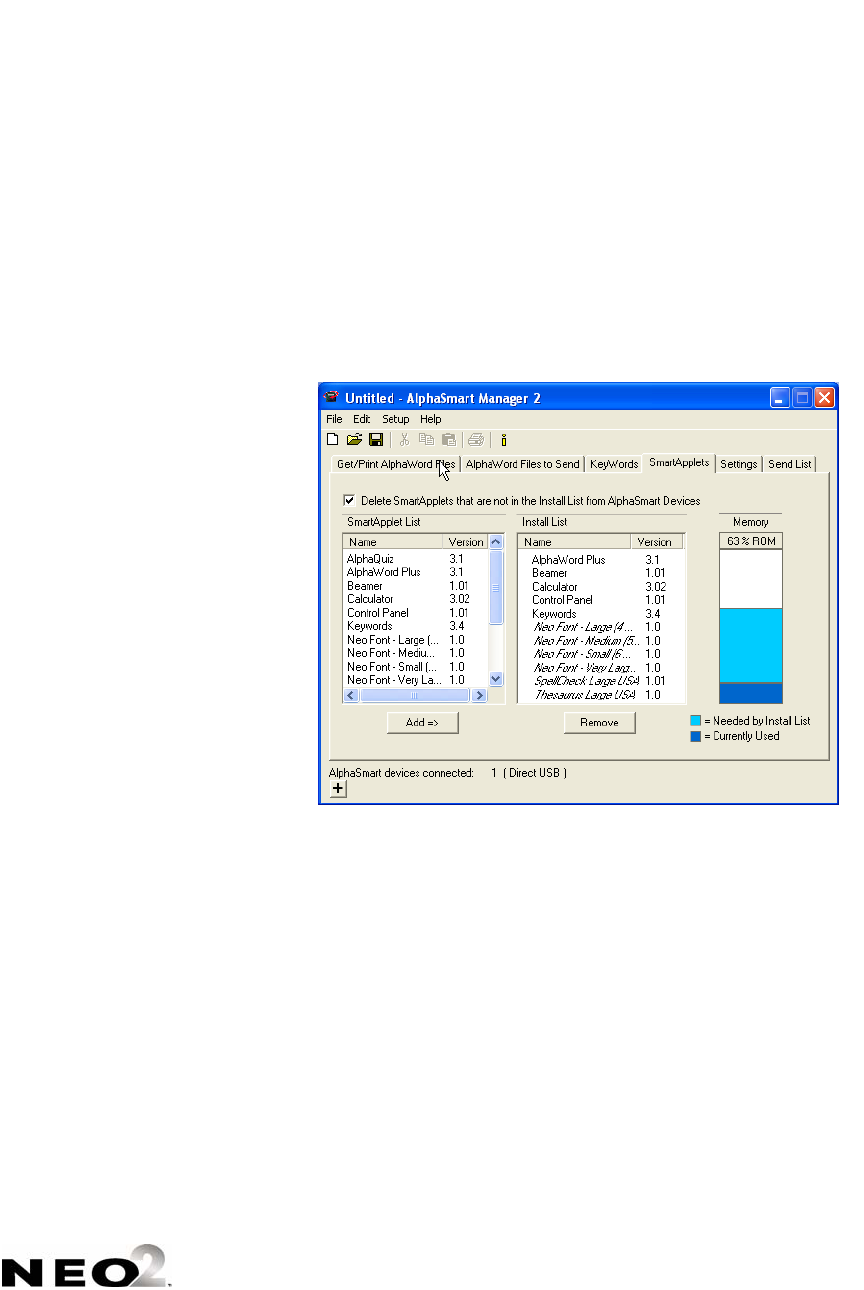This screenshot has height=1290, width=864.
Task: Click SmartApplet List scroll right arrow
Action: point(480,694)
